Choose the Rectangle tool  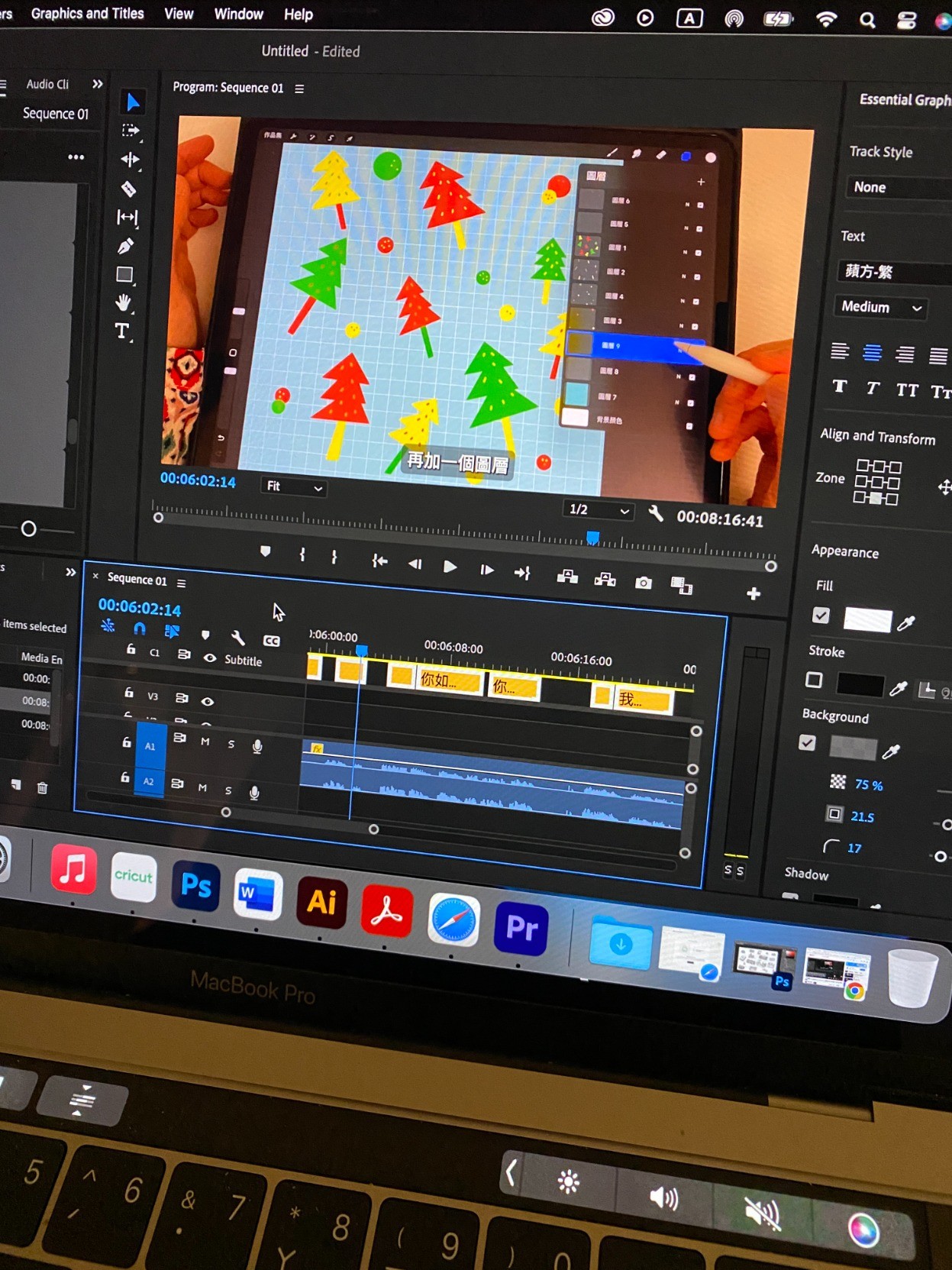coord(124,274)
